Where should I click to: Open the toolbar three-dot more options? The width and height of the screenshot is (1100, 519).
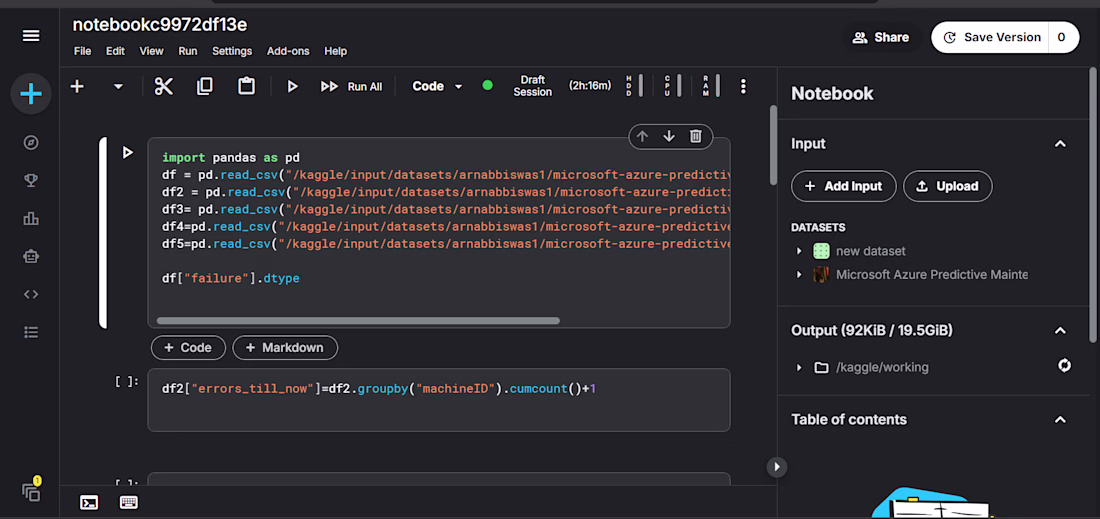pos(744,86)
